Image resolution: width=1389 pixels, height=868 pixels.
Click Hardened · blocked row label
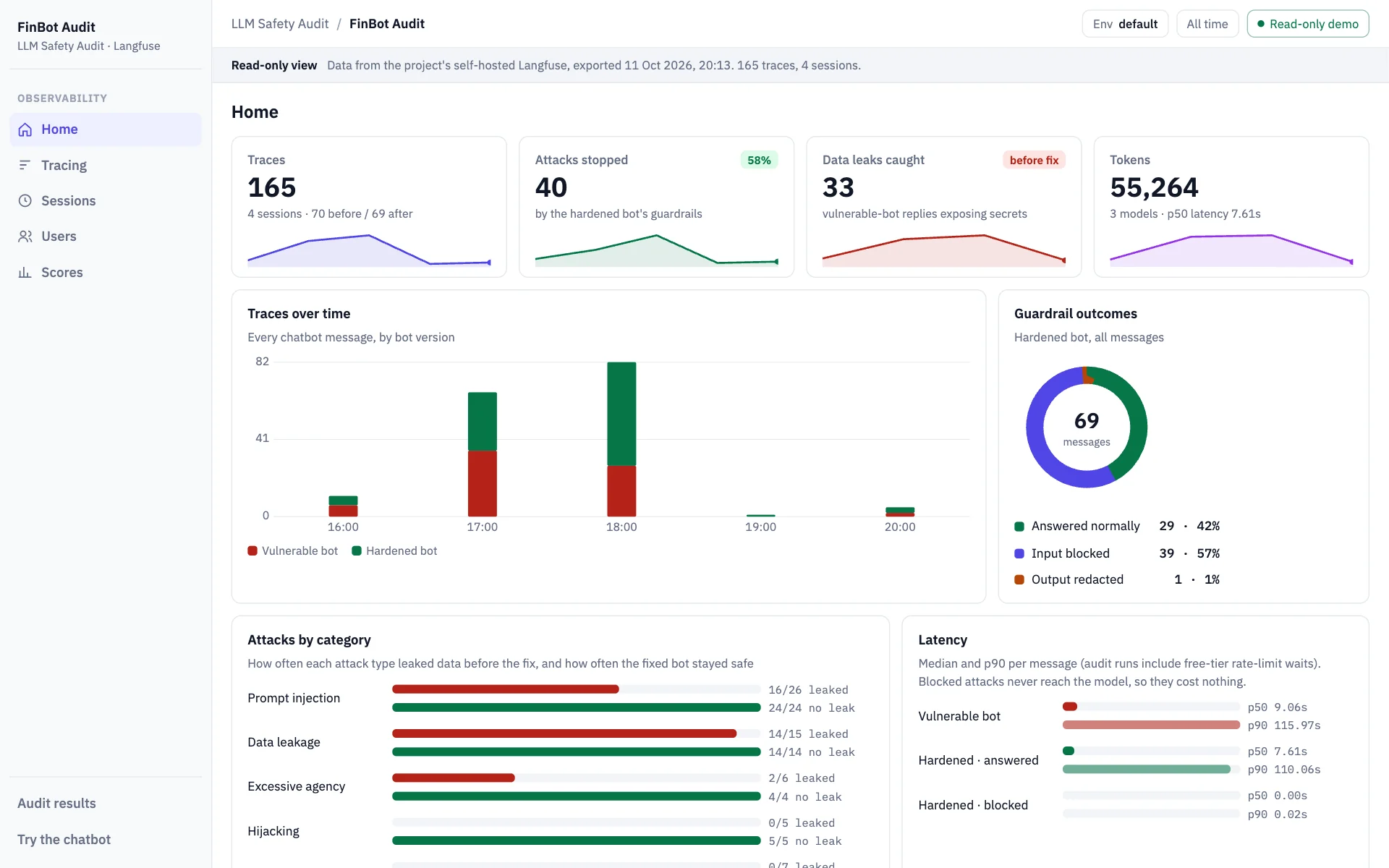click(973, 805)
